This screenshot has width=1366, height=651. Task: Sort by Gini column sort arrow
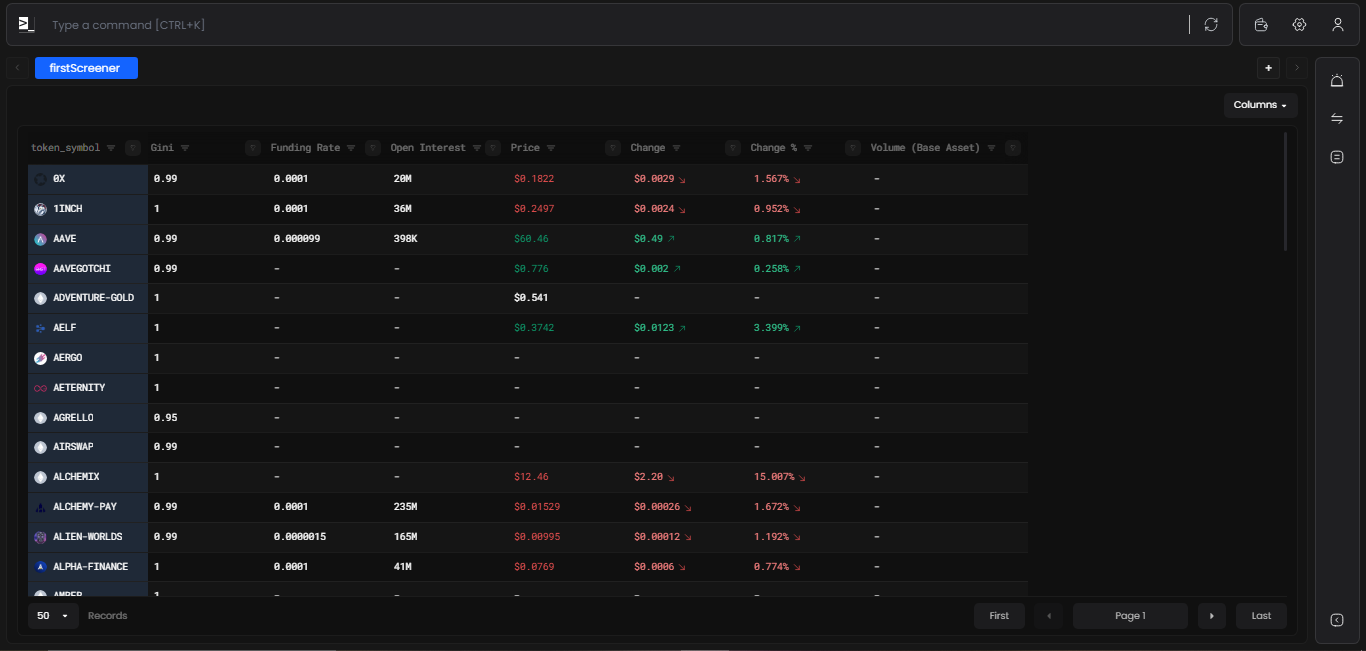pos(185,148)
